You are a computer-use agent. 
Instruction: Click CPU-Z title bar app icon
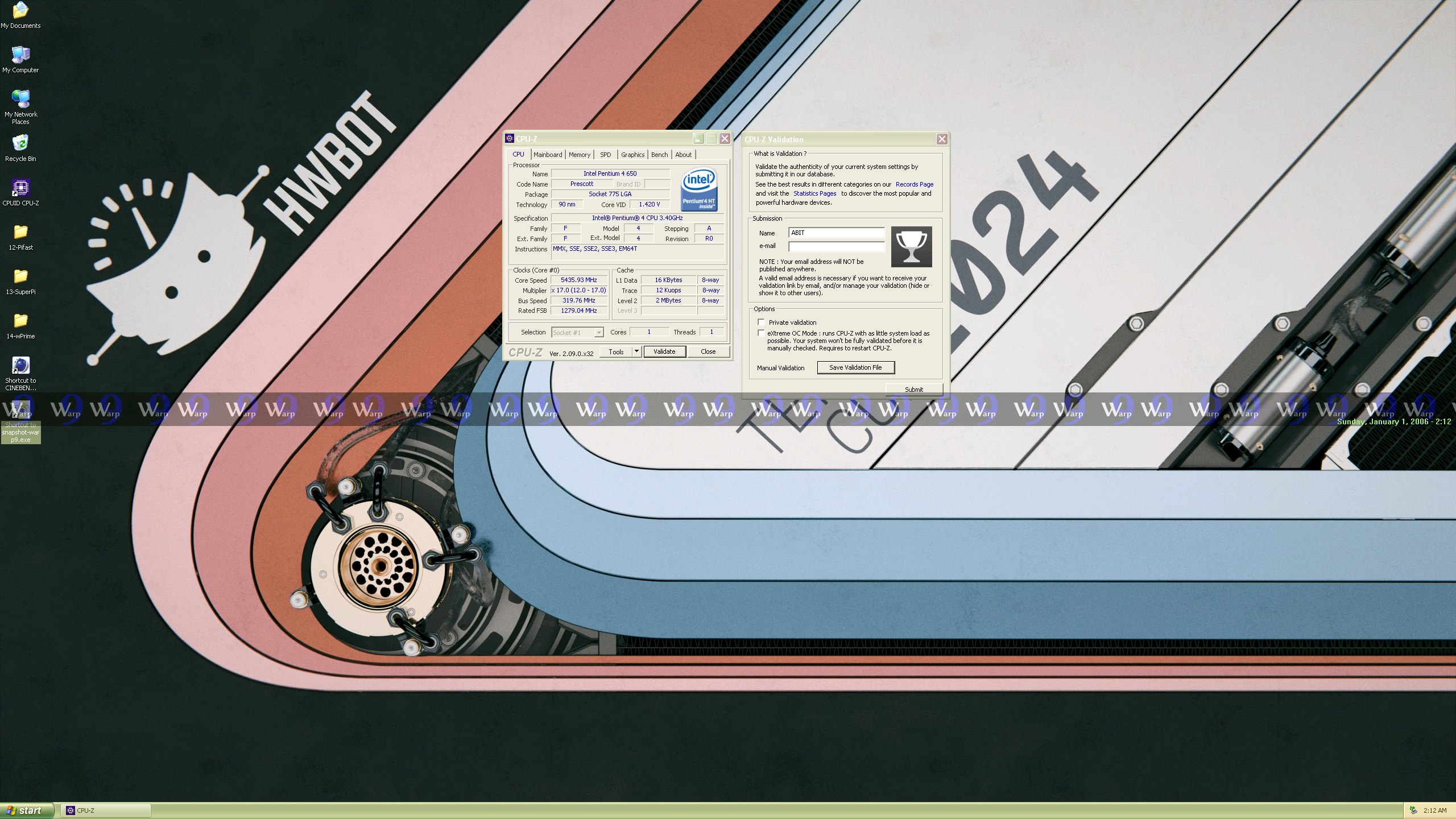pyautogui.click(x=510, y=138)
